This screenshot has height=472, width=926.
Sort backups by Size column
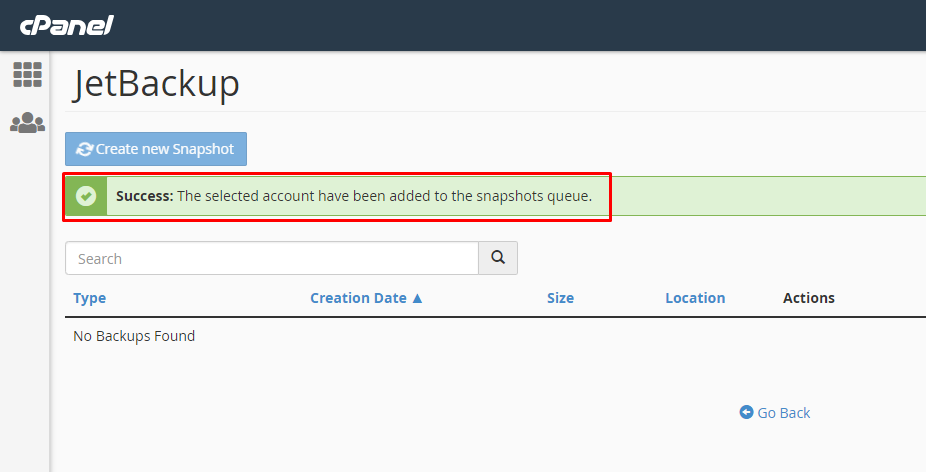pos(560,298)
